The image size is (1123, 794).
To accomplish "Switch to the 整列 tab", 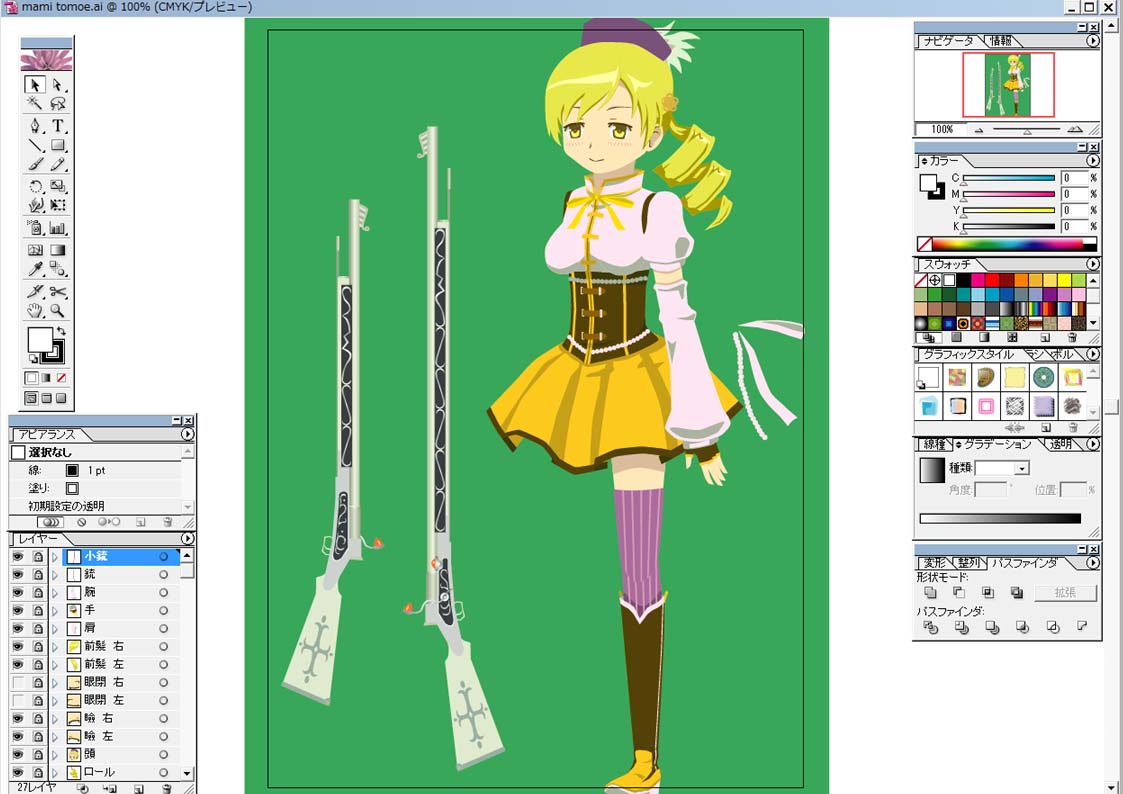I will point(968,563).
